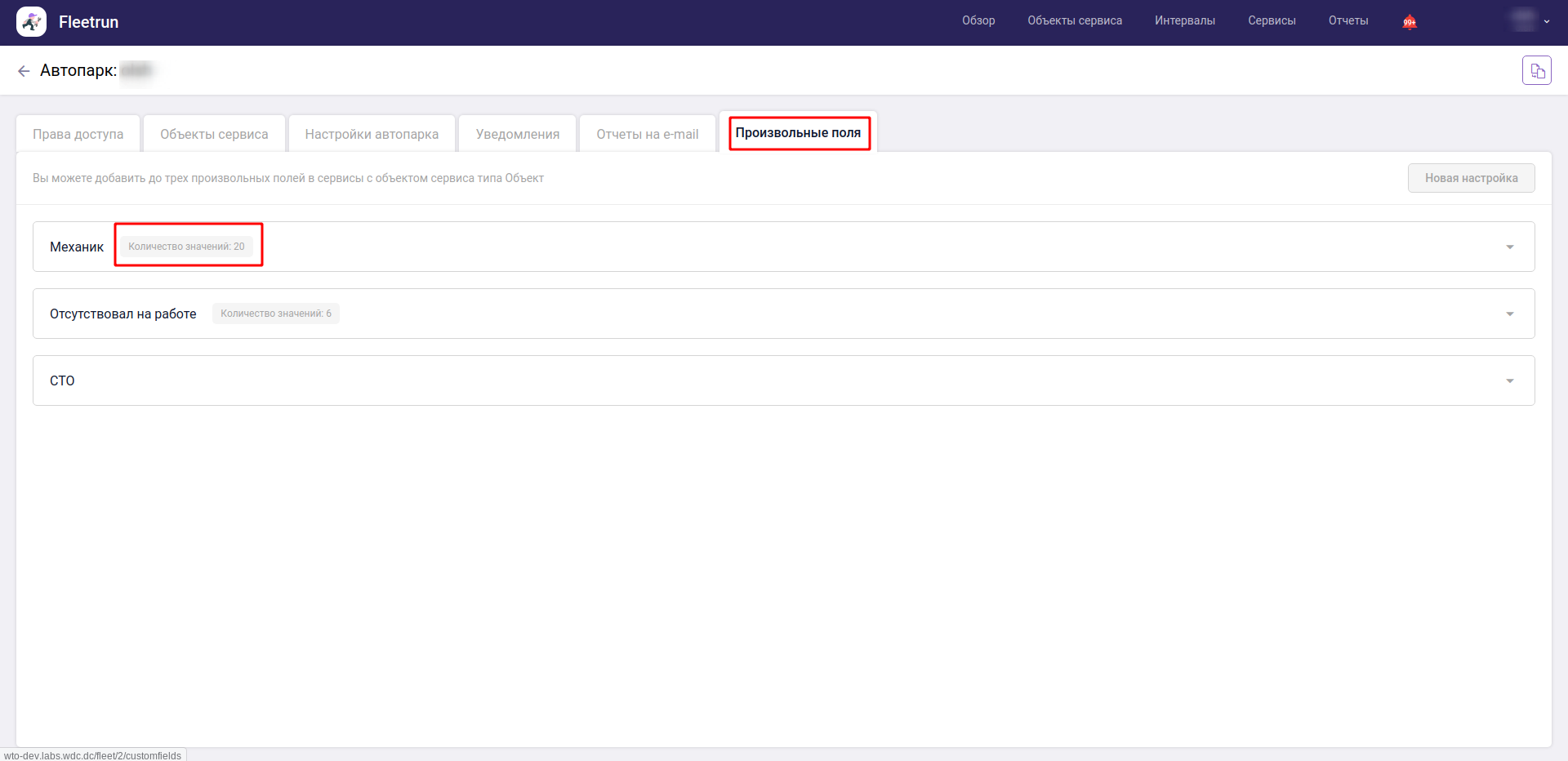Open Отчеты in the top navigation

tap(1347, 20)
